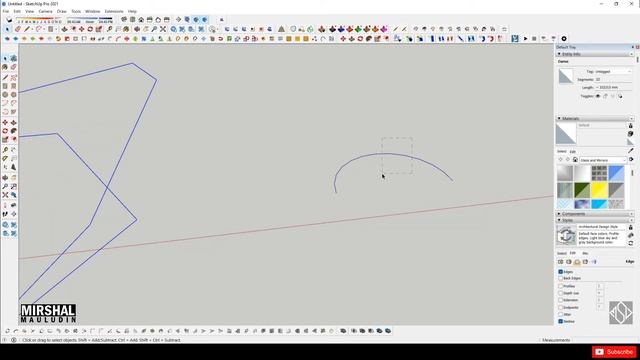Collapse the Materials panel
Viewport: 640px width, 360px height.
tap(559, 118)
